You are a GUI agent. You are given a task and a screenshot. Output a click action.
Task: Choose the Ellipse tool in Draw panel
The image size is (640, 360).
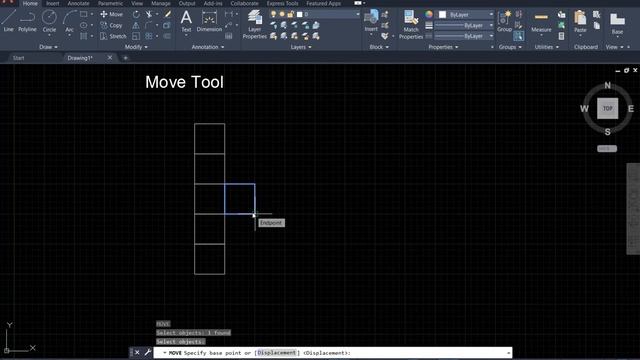pos(84,25)
